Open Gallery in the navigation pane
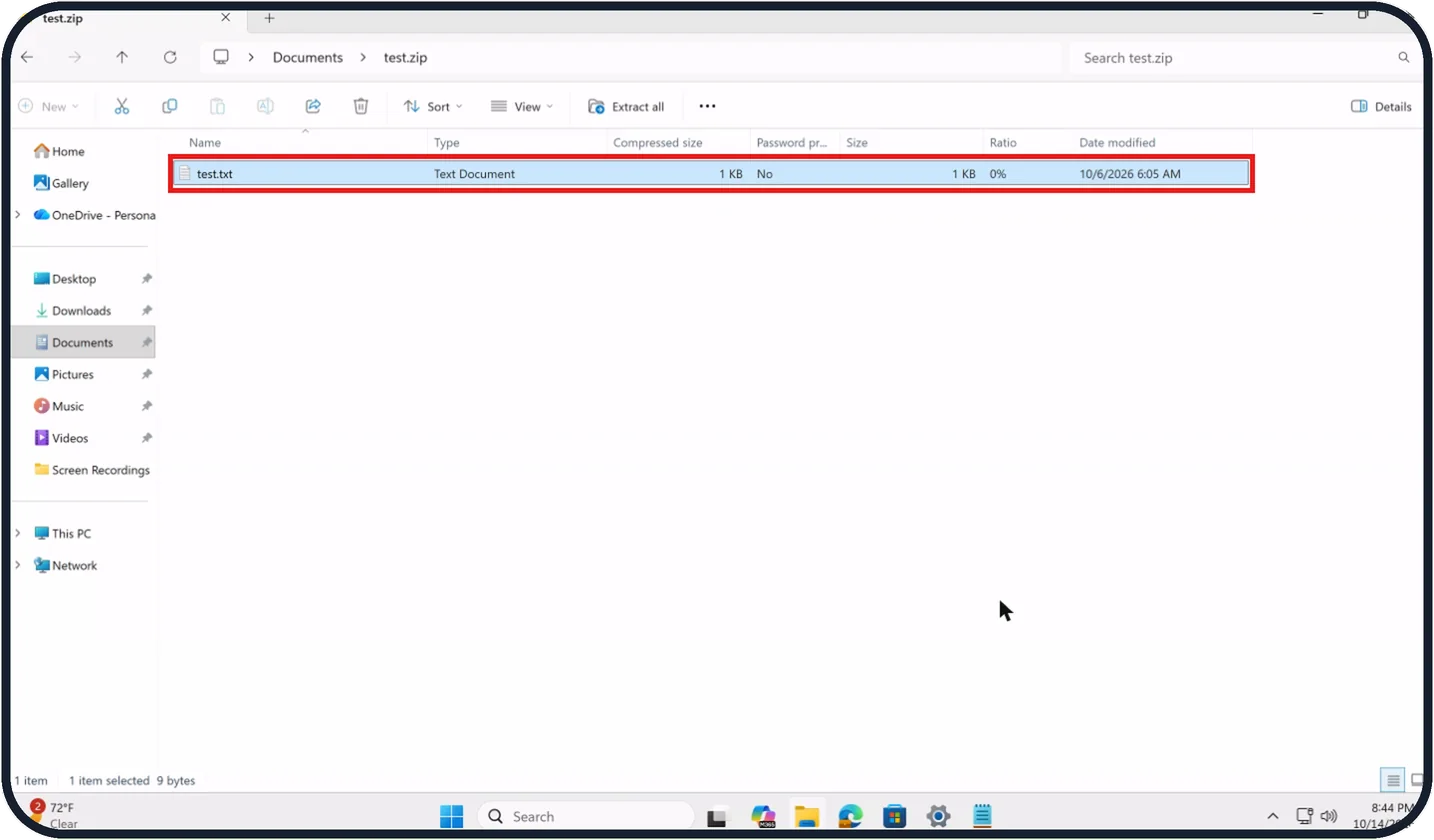Viewport: 1434px width, 840px height. 61,184
